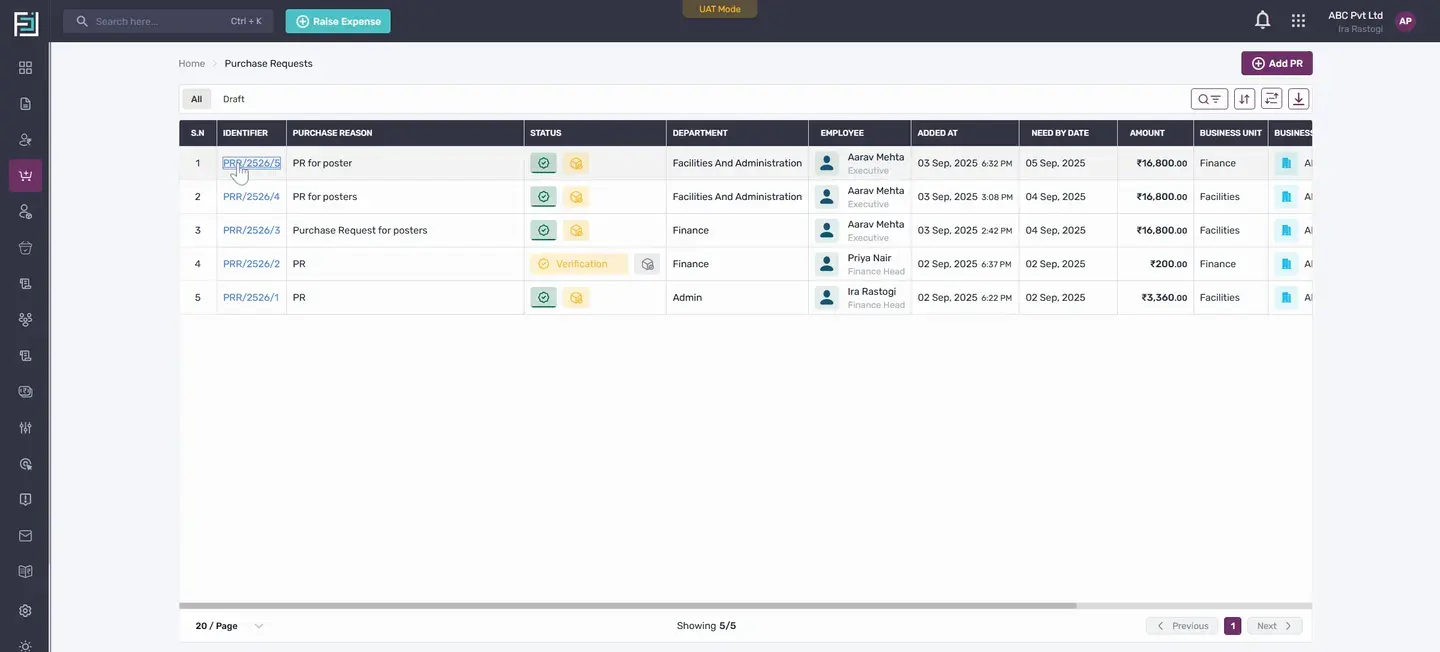This screenshot has width=1440, height=652.
Task: Open purchase request PRR/2526/3
Action: [251, 230]
